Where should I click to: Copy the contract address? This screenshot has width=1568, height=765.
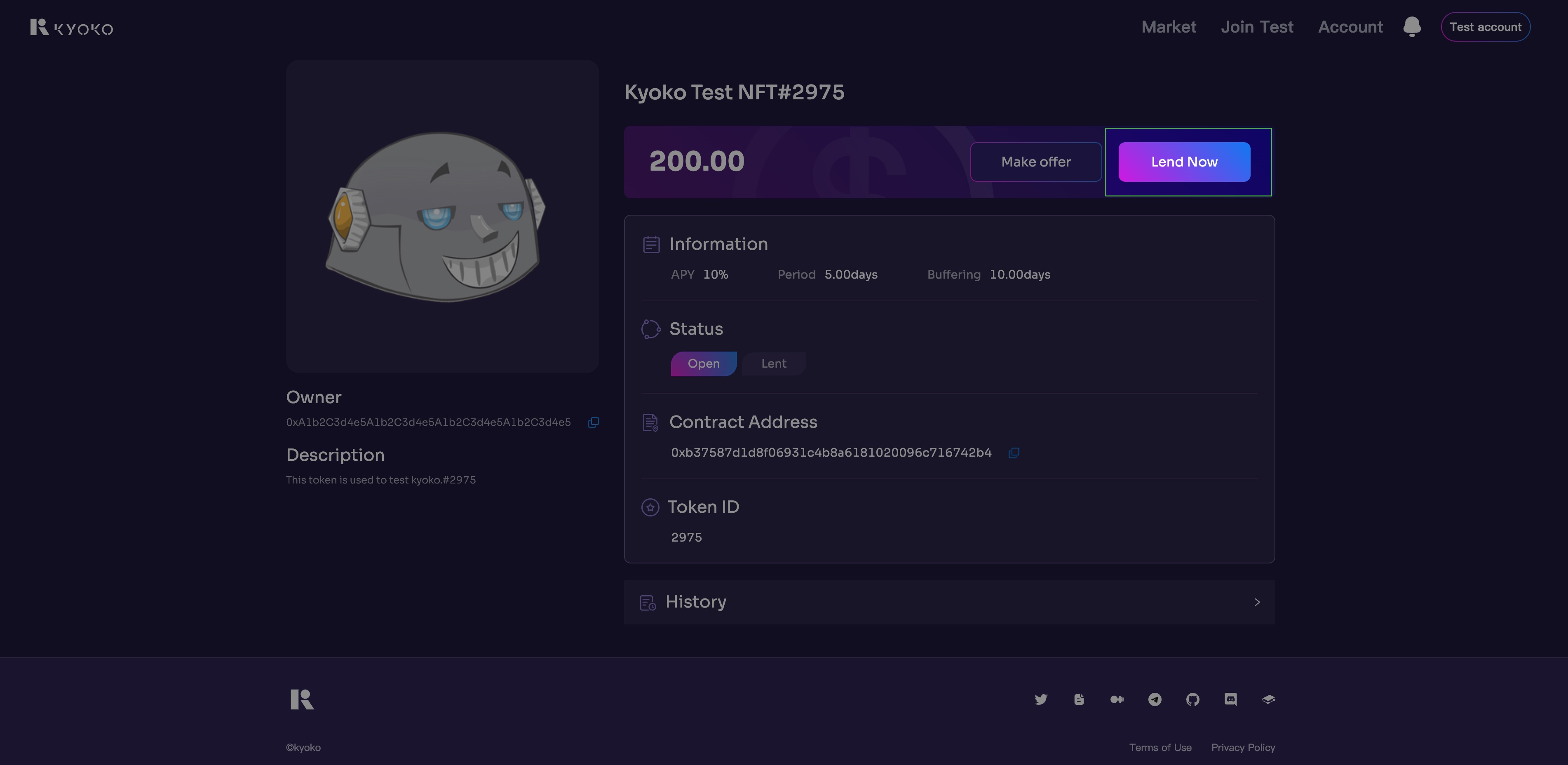pyautogui.click(x=1014, y=453)
